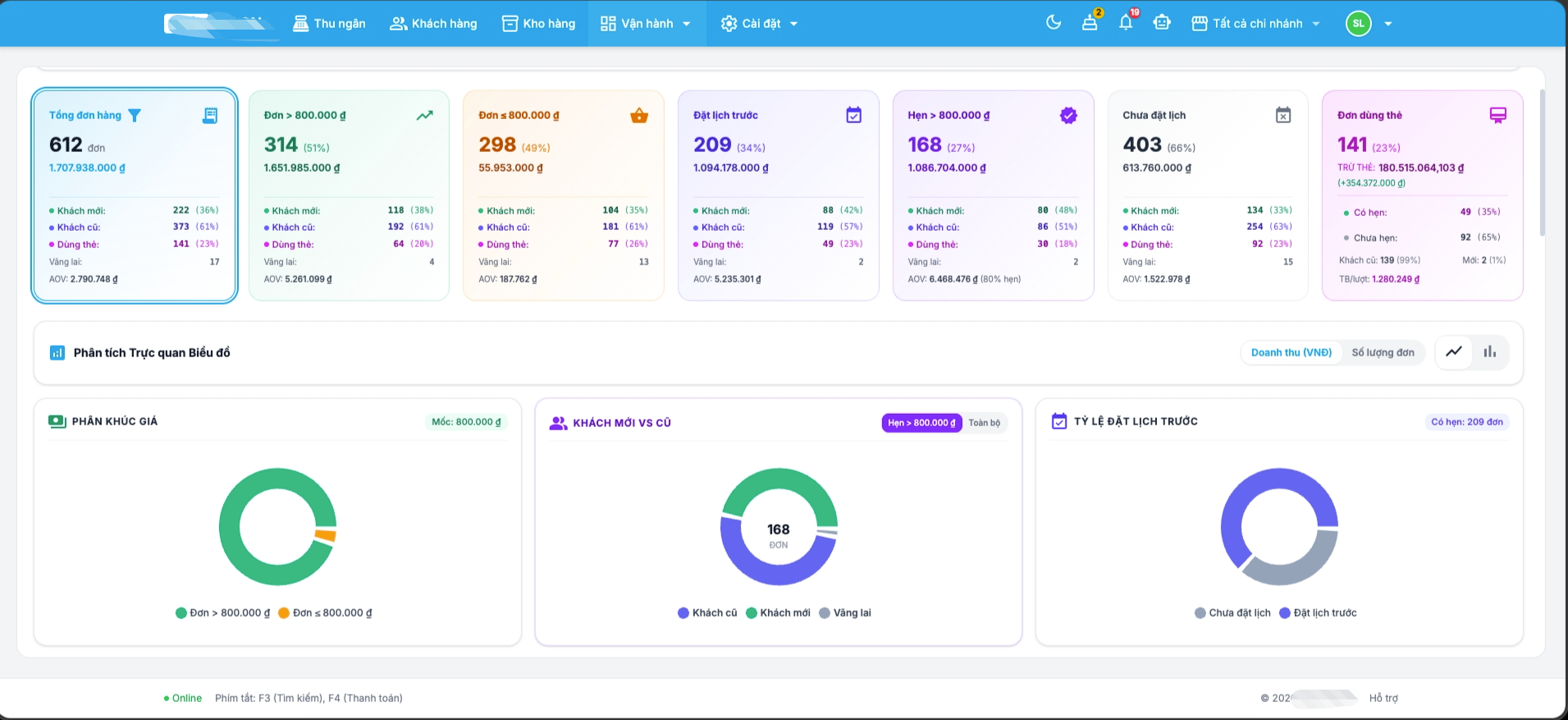Switch the charts to Số lượng đơn
This screenshot has height=720, width=1568.
coord(1383,353)
